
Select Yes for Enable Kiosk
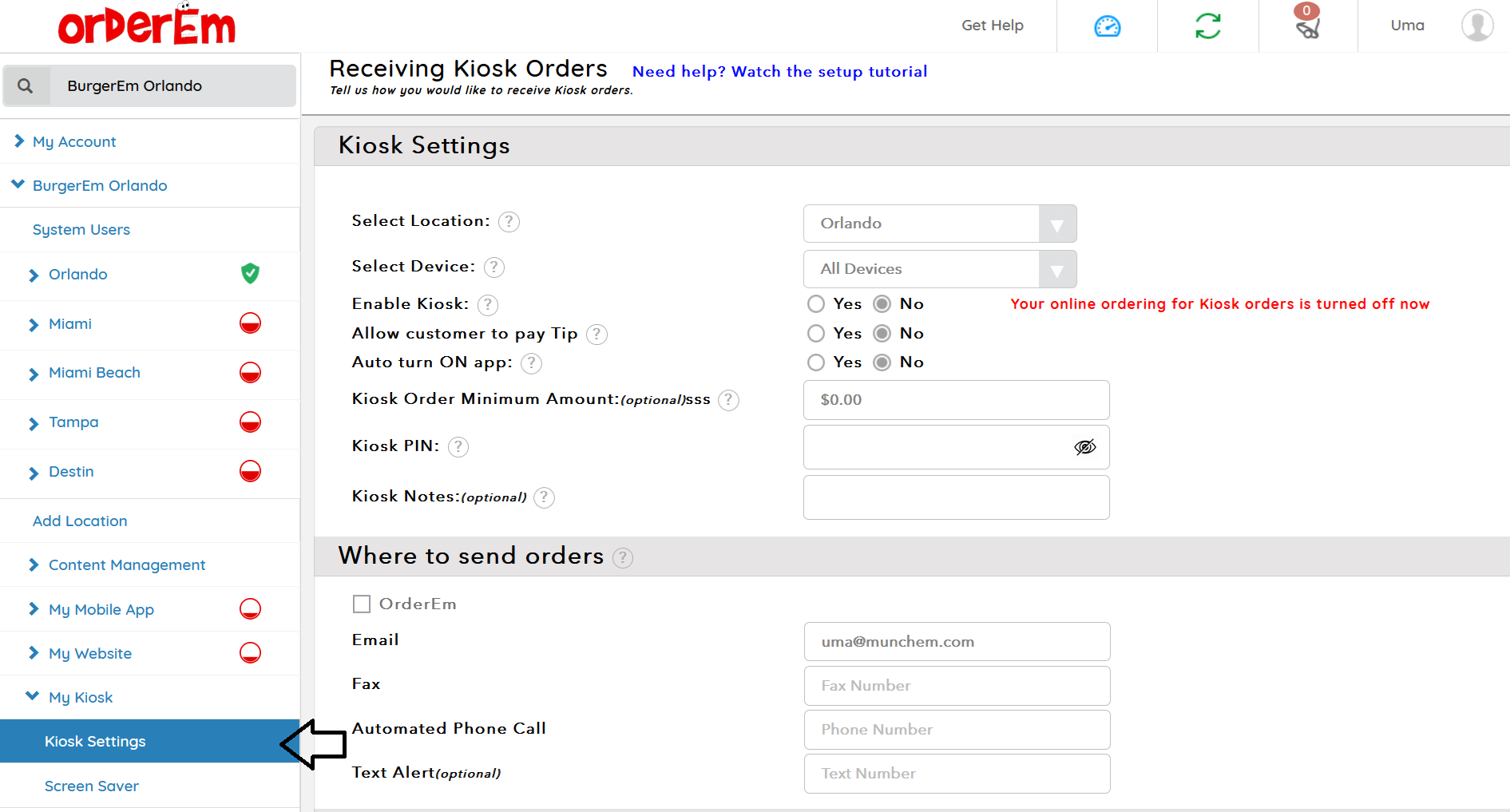click(816, 304)
